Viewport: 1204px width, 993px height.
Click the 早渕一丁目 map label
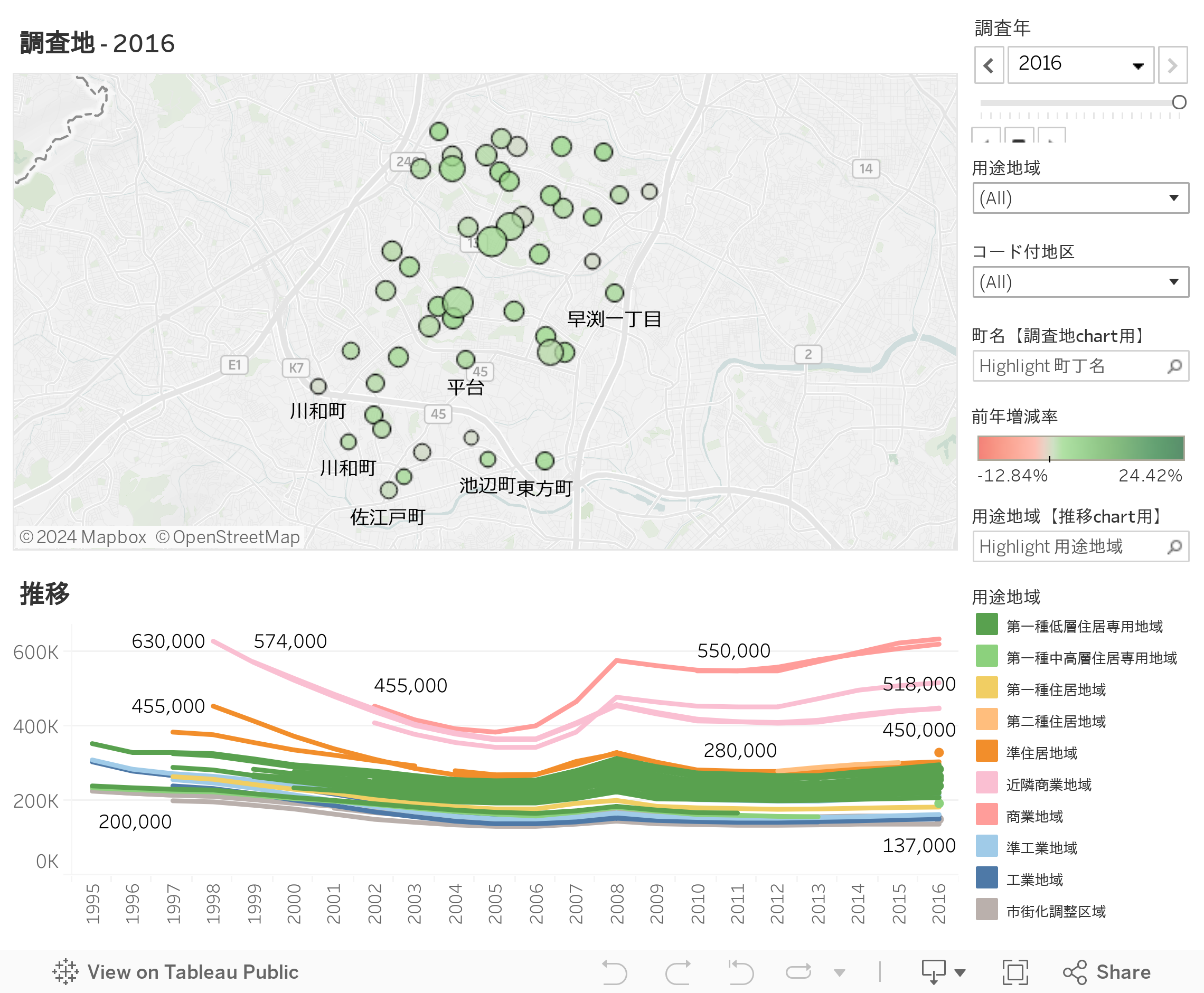(x=614, y=319)
